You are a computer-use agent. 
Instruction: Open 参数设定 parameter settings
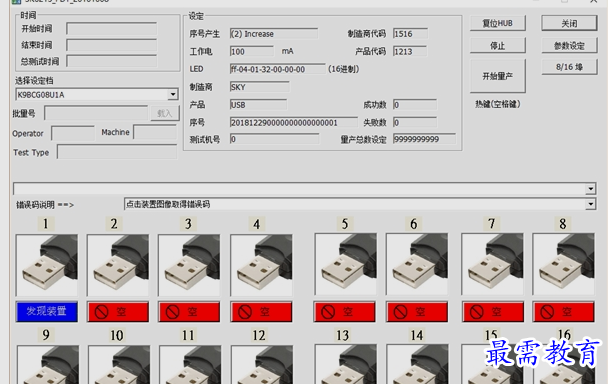pos(569,46)
